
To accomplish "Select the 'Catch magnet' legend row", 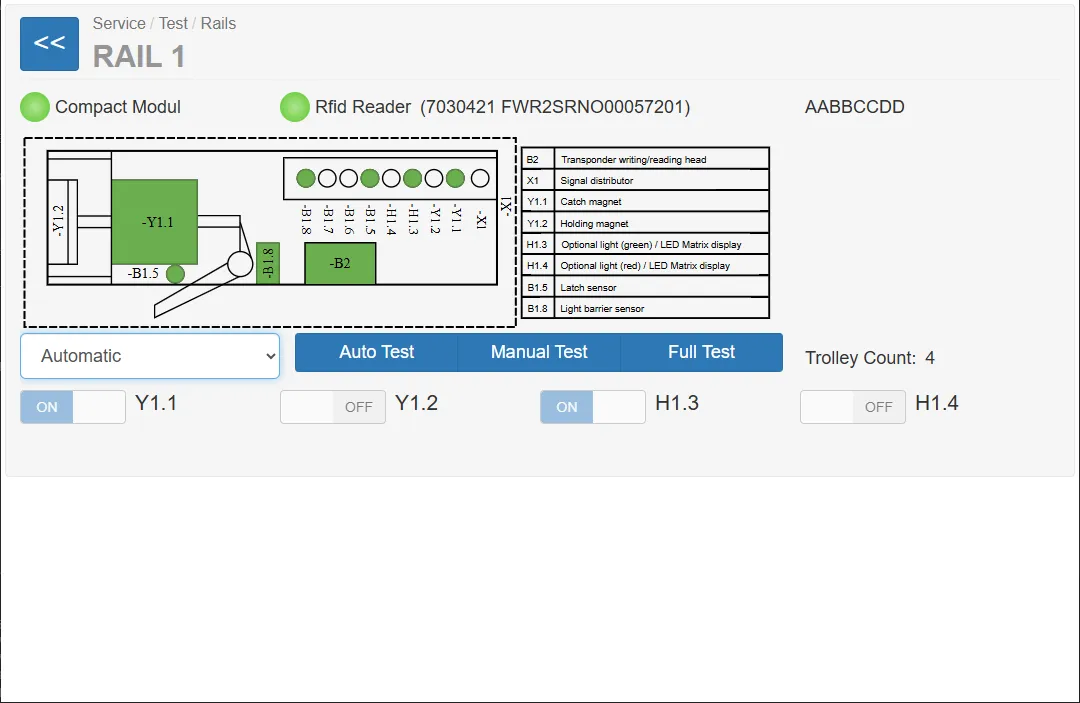I will coord(645,202).
